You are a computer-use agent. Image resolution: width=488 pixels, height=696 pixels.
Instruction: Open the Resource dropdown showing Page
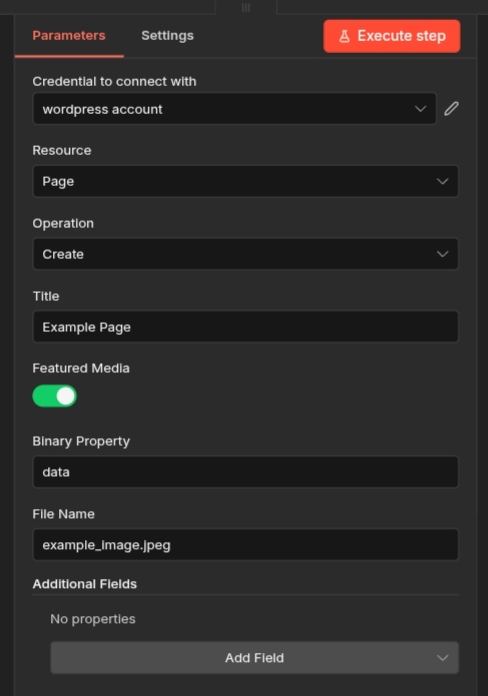coord(246,181)
